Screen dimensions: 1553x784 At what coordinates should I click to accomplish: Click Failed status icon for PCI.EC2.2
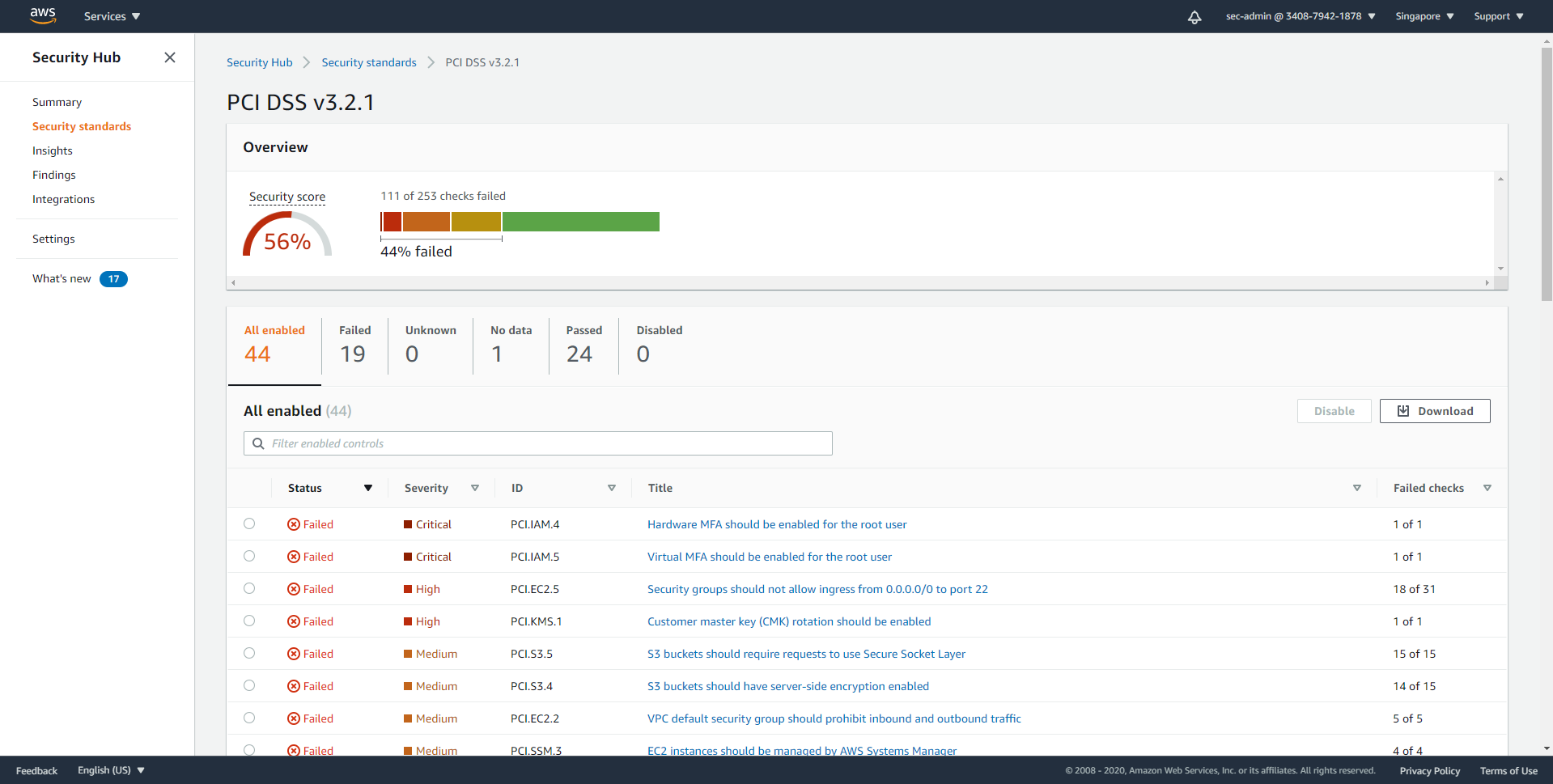(x=294, y=718)
